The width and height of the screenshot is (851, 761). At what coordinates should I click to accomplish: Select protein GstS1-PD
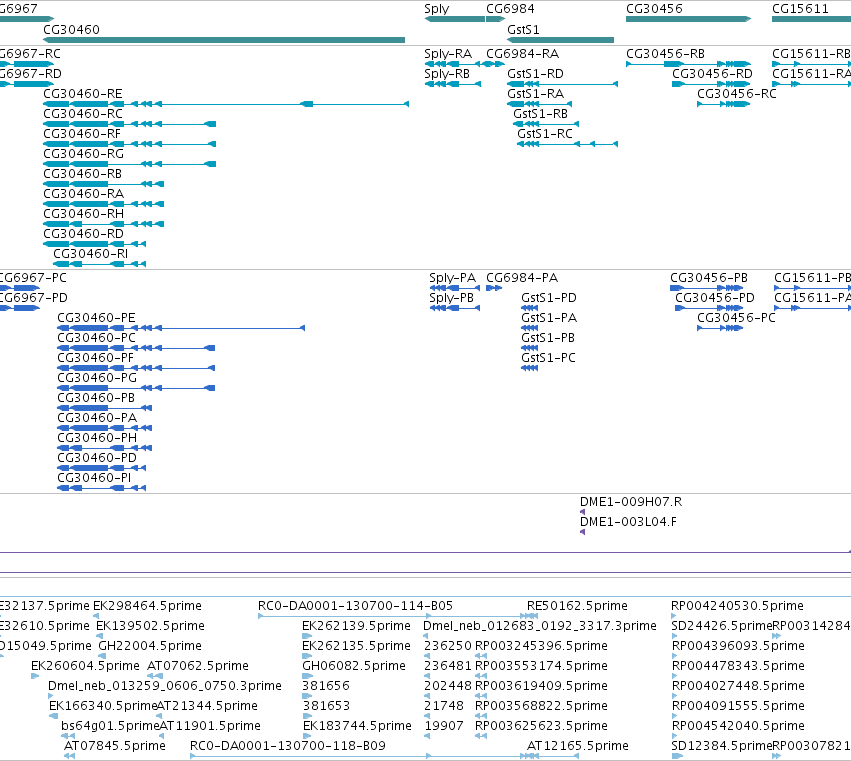click(530, 308)
